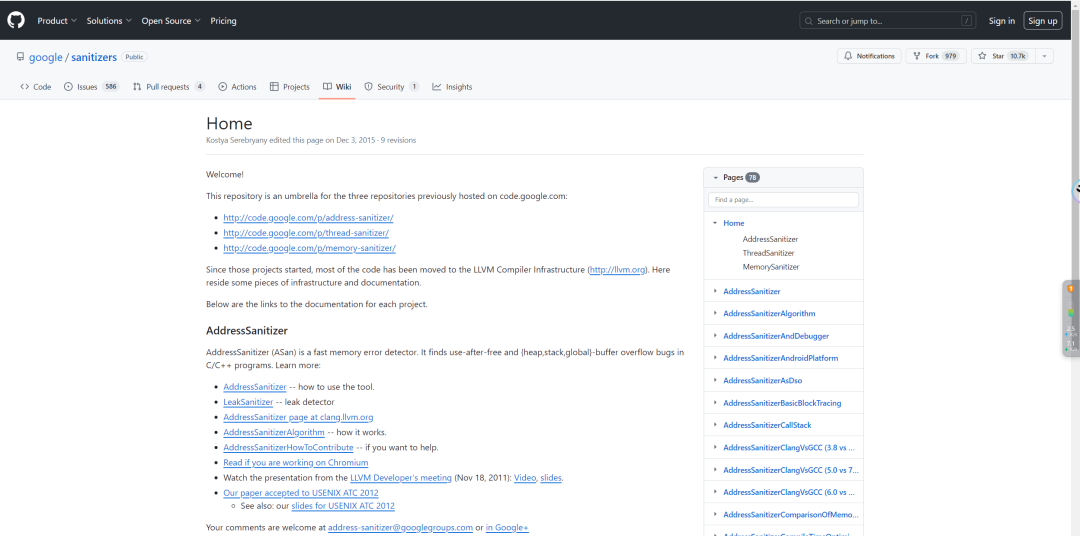This screenshot has height=536, width=1080.
Task: Open slides for USENIX ATC 2012 link
Action: (343, 506)
